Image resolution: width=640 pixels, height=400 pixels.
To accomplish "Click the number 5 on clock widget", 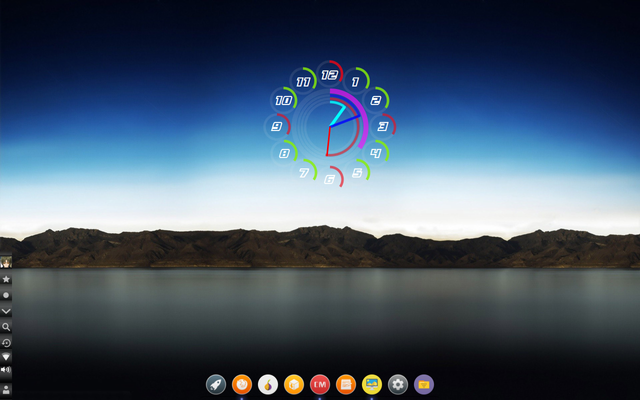I will (357, 173).
